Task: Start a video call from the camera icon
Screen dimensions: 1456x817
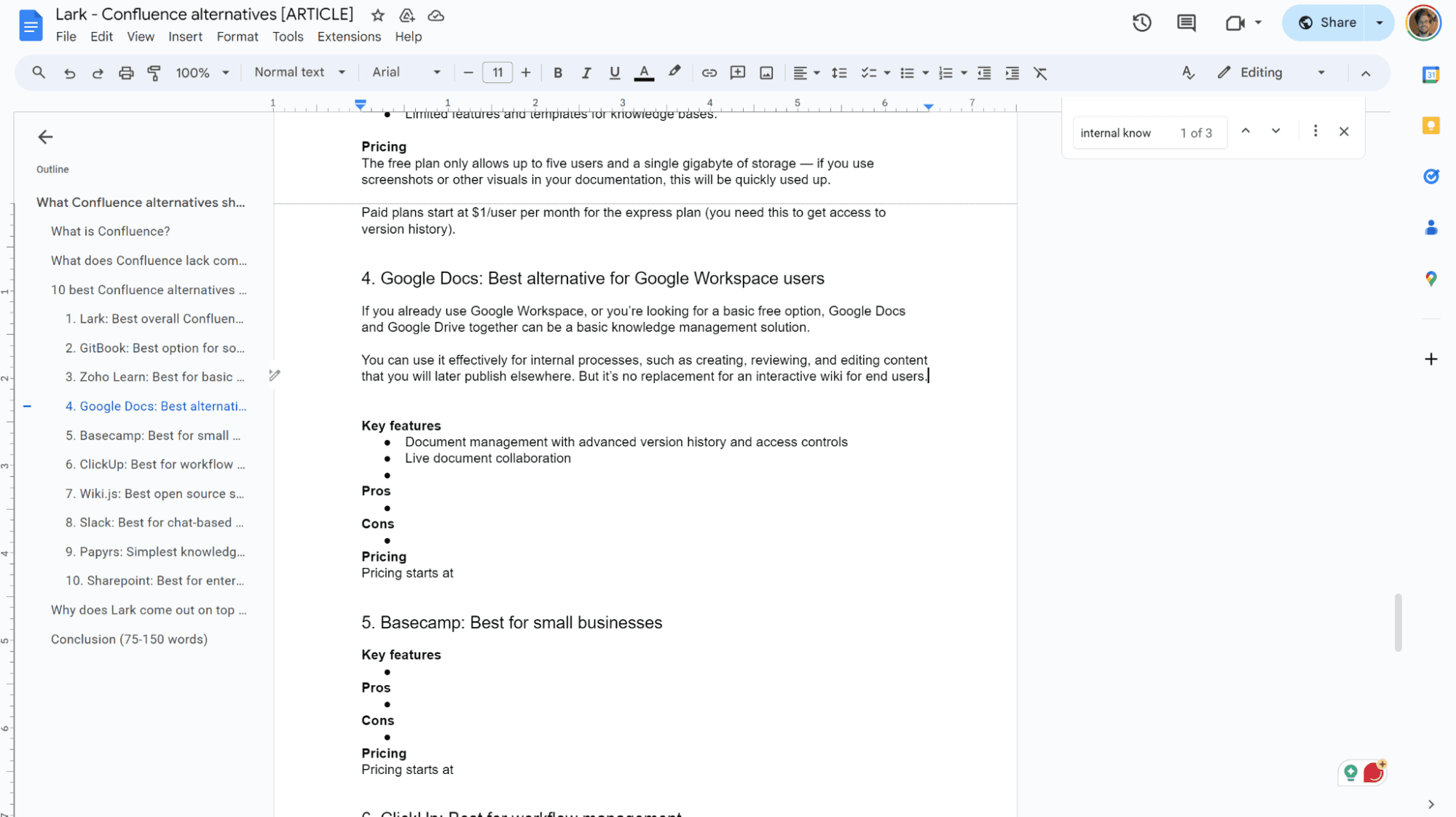Action: click(x=1235, y=23)
